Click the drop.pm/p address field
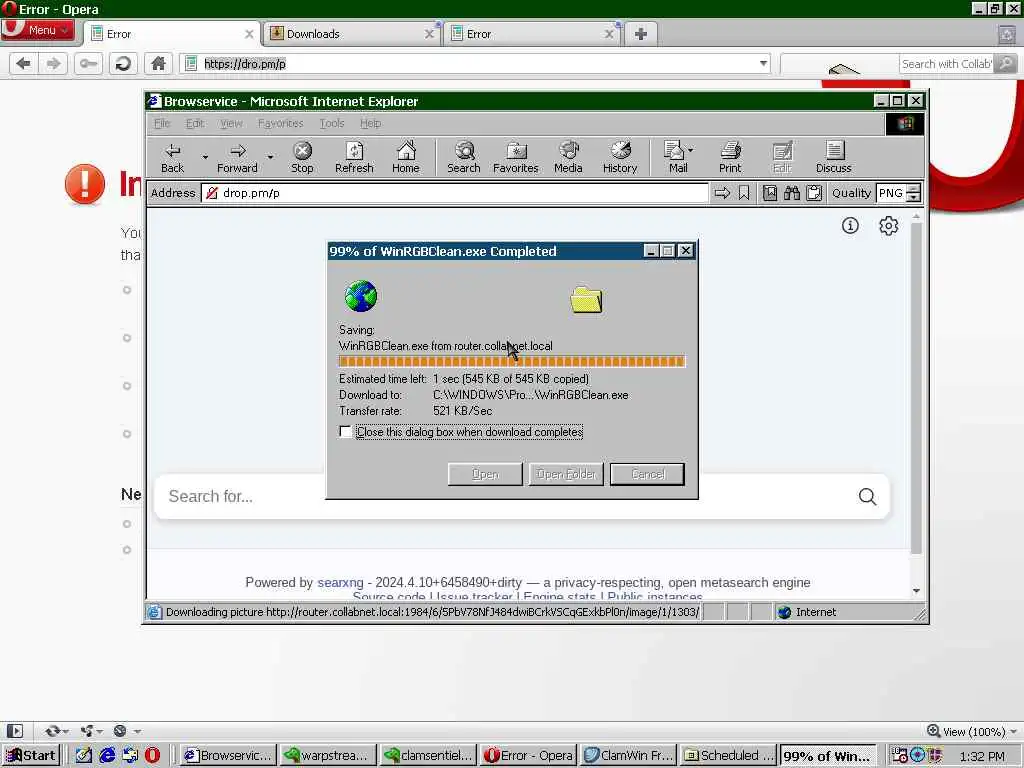 coord(455,193)
